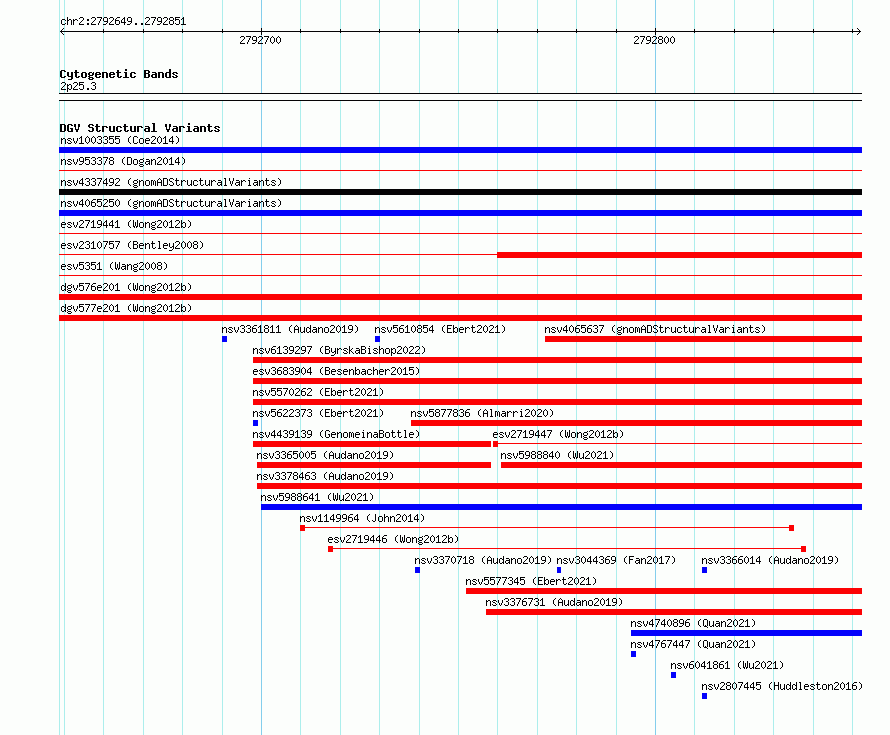The image size is (890, 735).
Task: Click esv2719446 (Wong2012b) label
Action: pyautogui.click(x=393, y=539)
